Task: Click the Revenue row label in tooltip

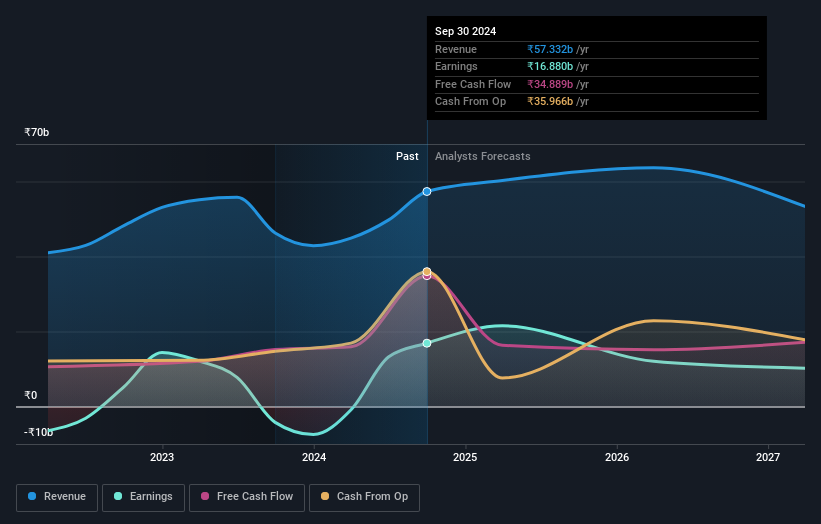Action: click(x=456, y=49)
